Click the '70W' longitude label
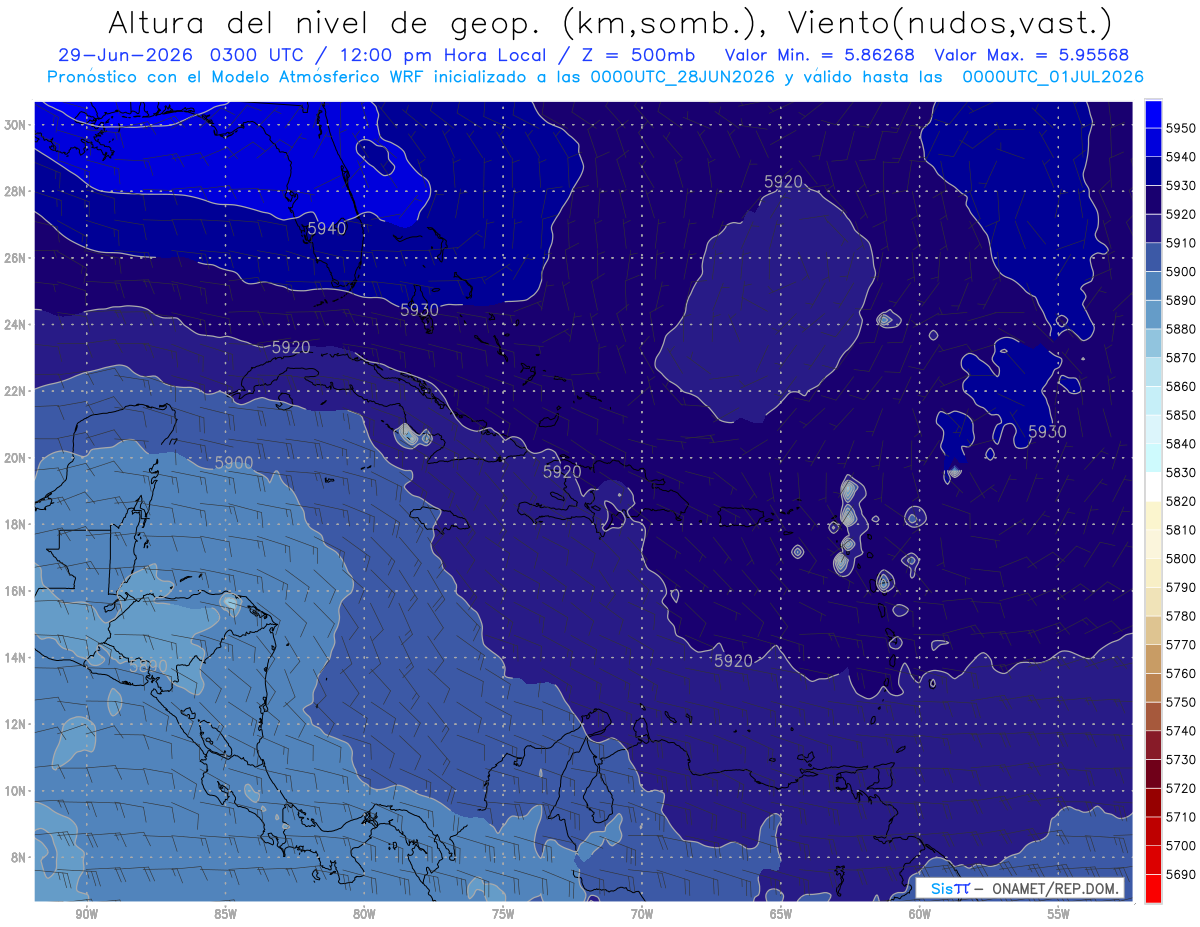 [x=642, y=914]
